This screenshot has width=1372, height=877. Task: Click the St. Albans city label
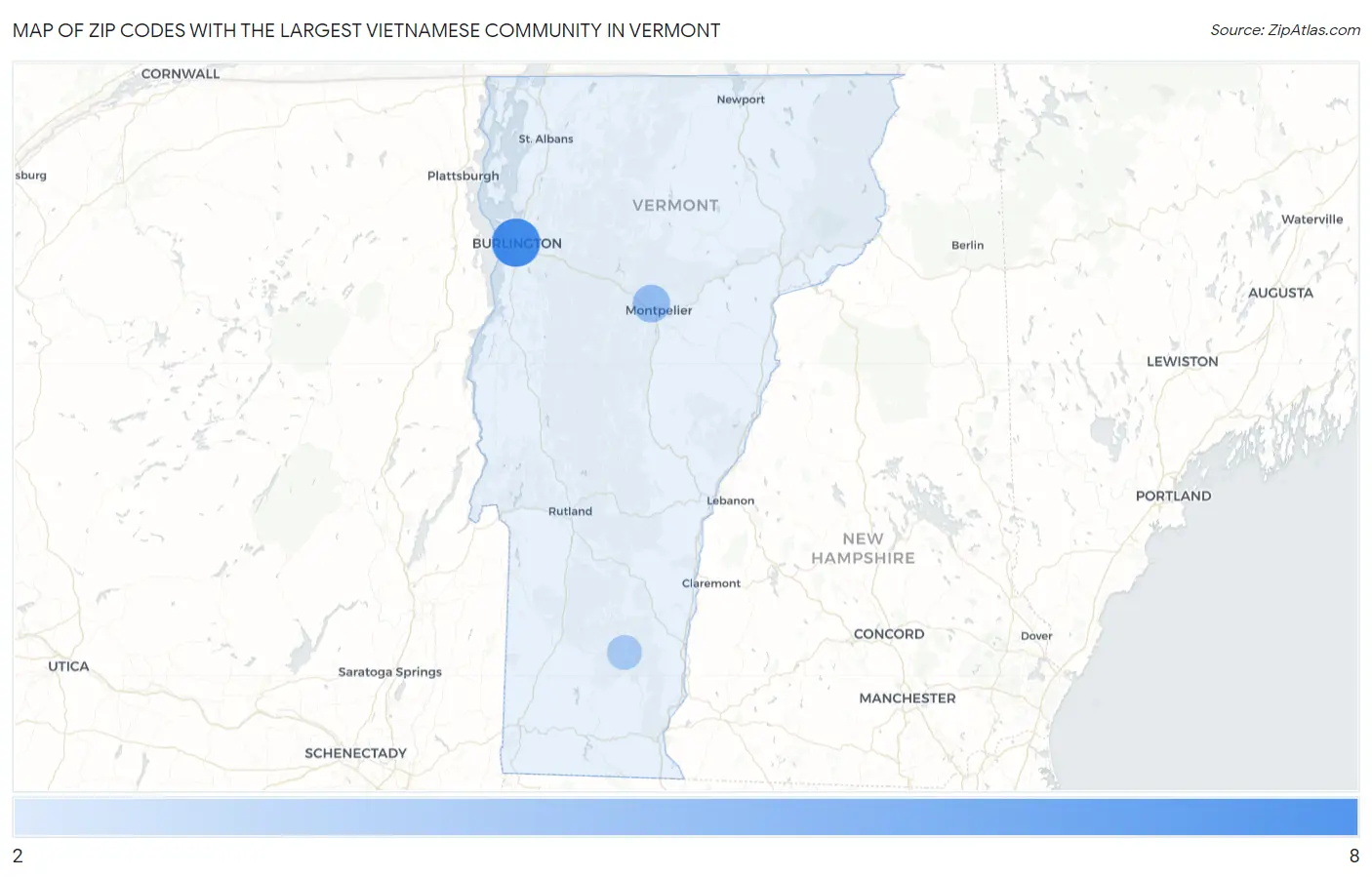(545, 139)
